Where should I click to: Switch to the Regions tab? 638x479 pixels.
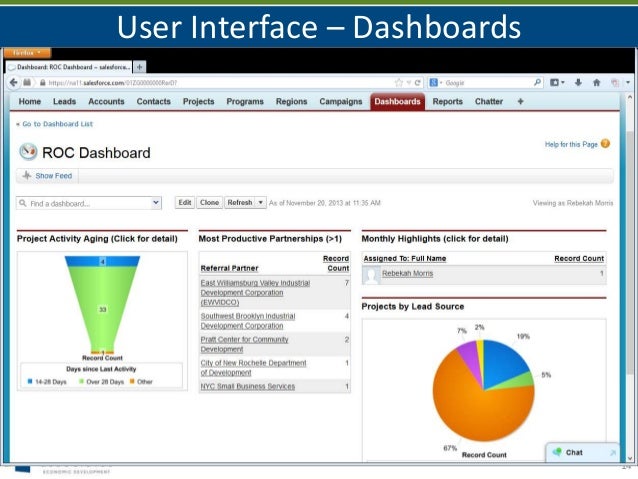click(x=291, y=101)
